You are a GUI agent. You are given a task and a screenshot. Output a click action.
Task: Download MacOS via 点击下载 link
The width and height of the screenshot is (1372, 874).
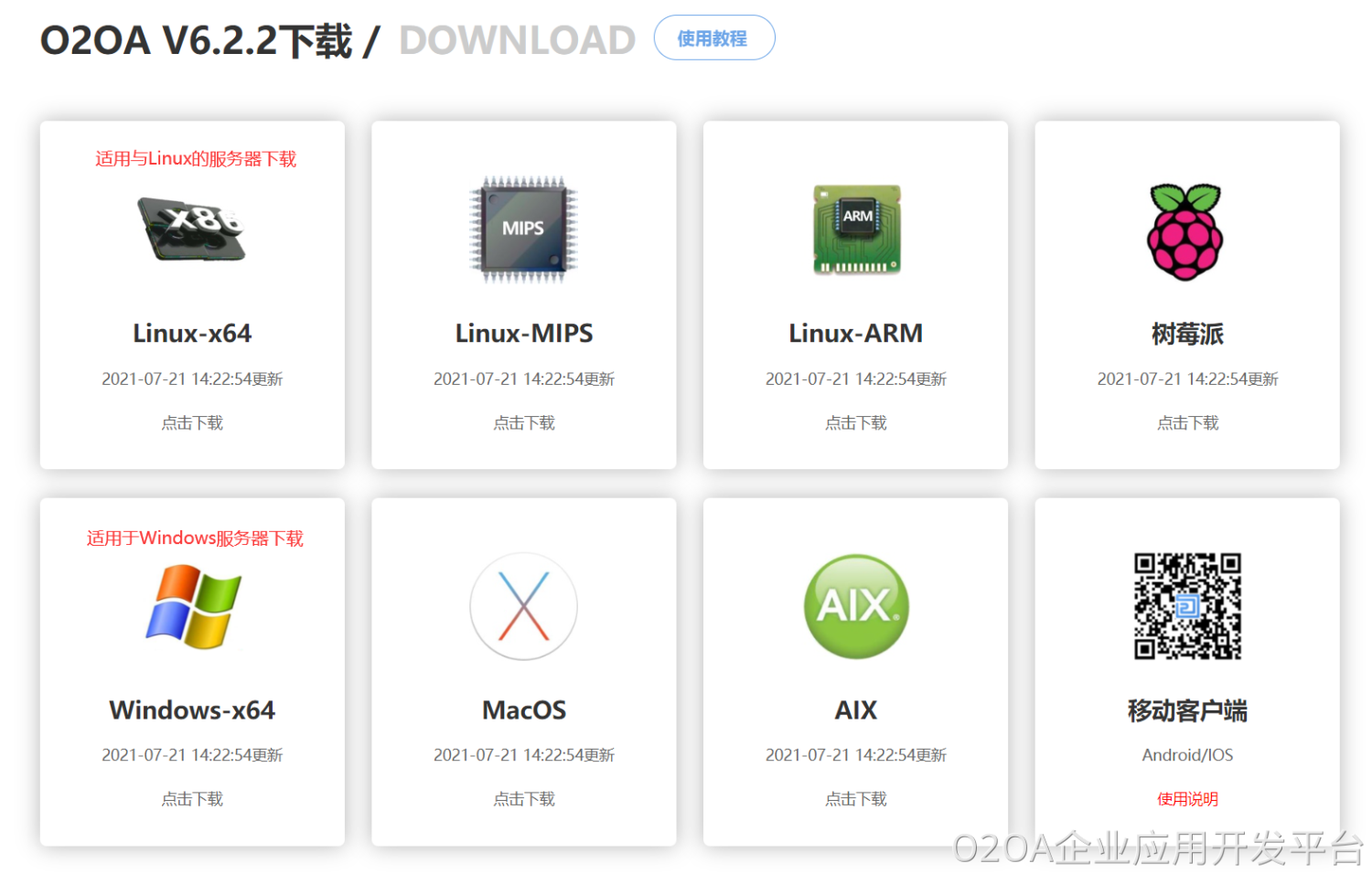click(x=523, y=798)
